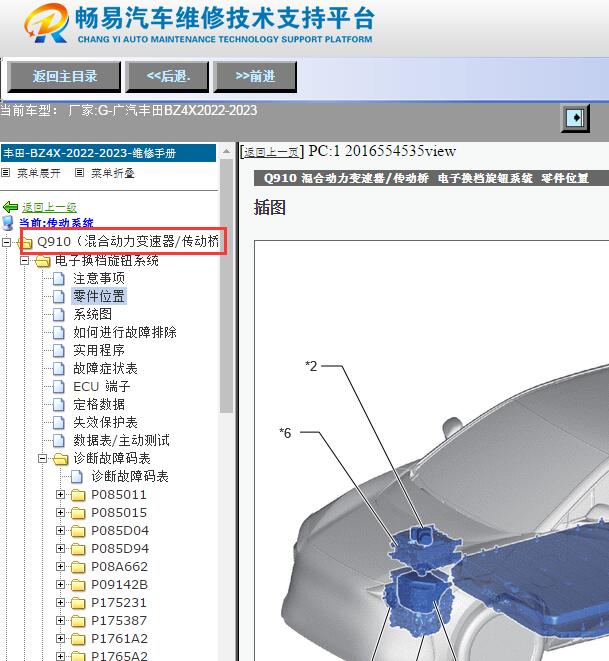Click the page icon for 数据表/主动测试

pyautogui.click(x=59, y=441)
